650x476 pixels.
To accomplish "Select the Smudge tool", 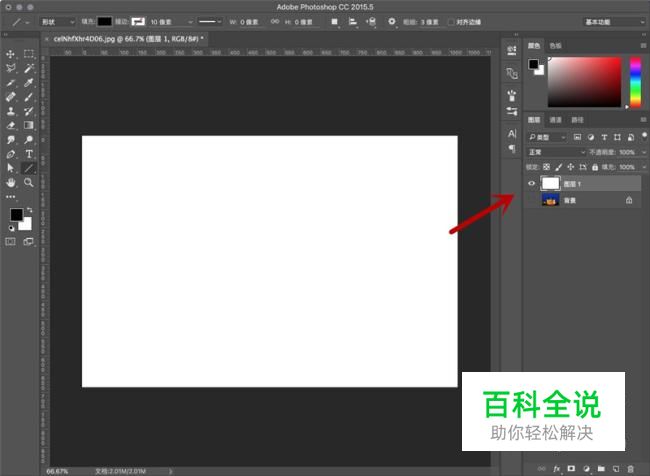I will coord(11,140).
